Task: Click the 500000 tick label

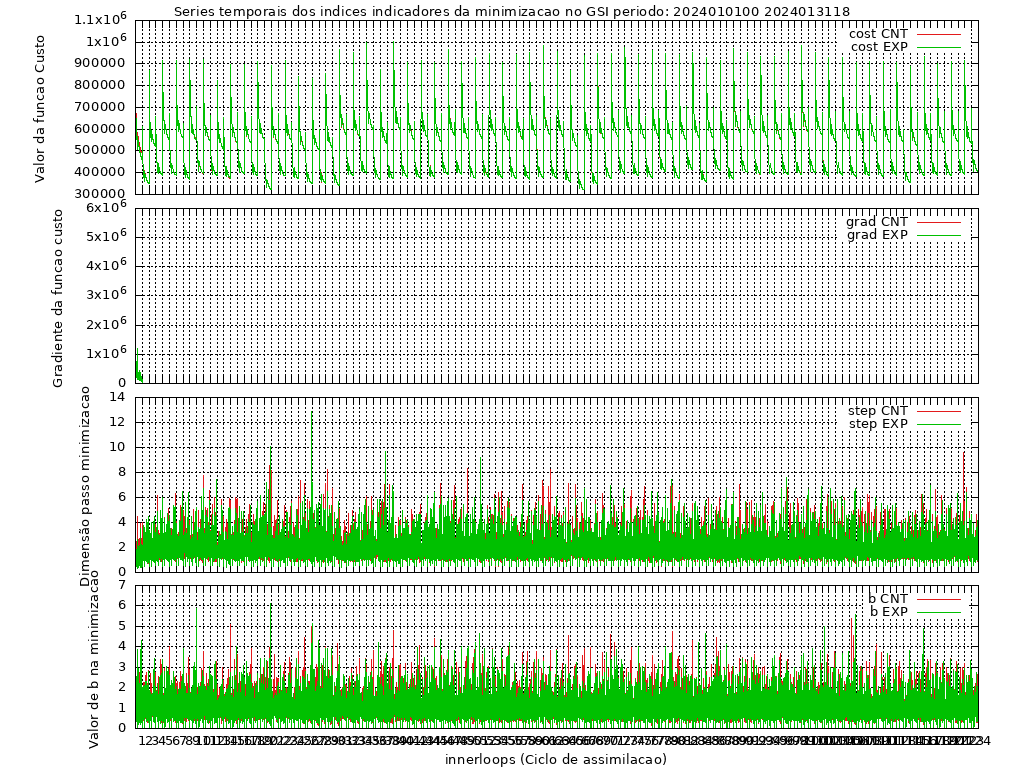Action: (x=99, y=150)
